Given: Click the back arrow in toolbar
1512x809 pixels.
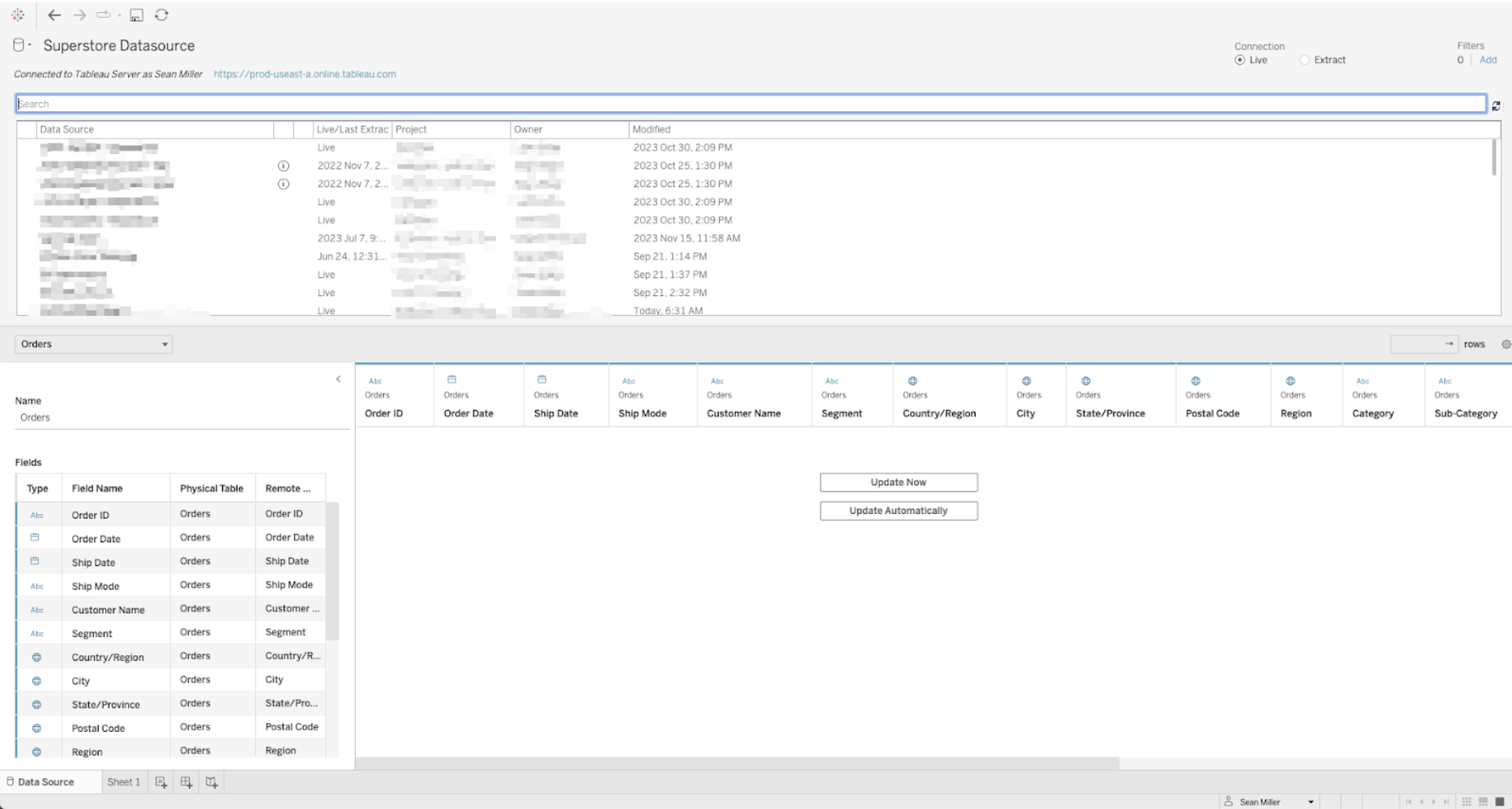Looking at the screenshot, I should pos(54,15).
